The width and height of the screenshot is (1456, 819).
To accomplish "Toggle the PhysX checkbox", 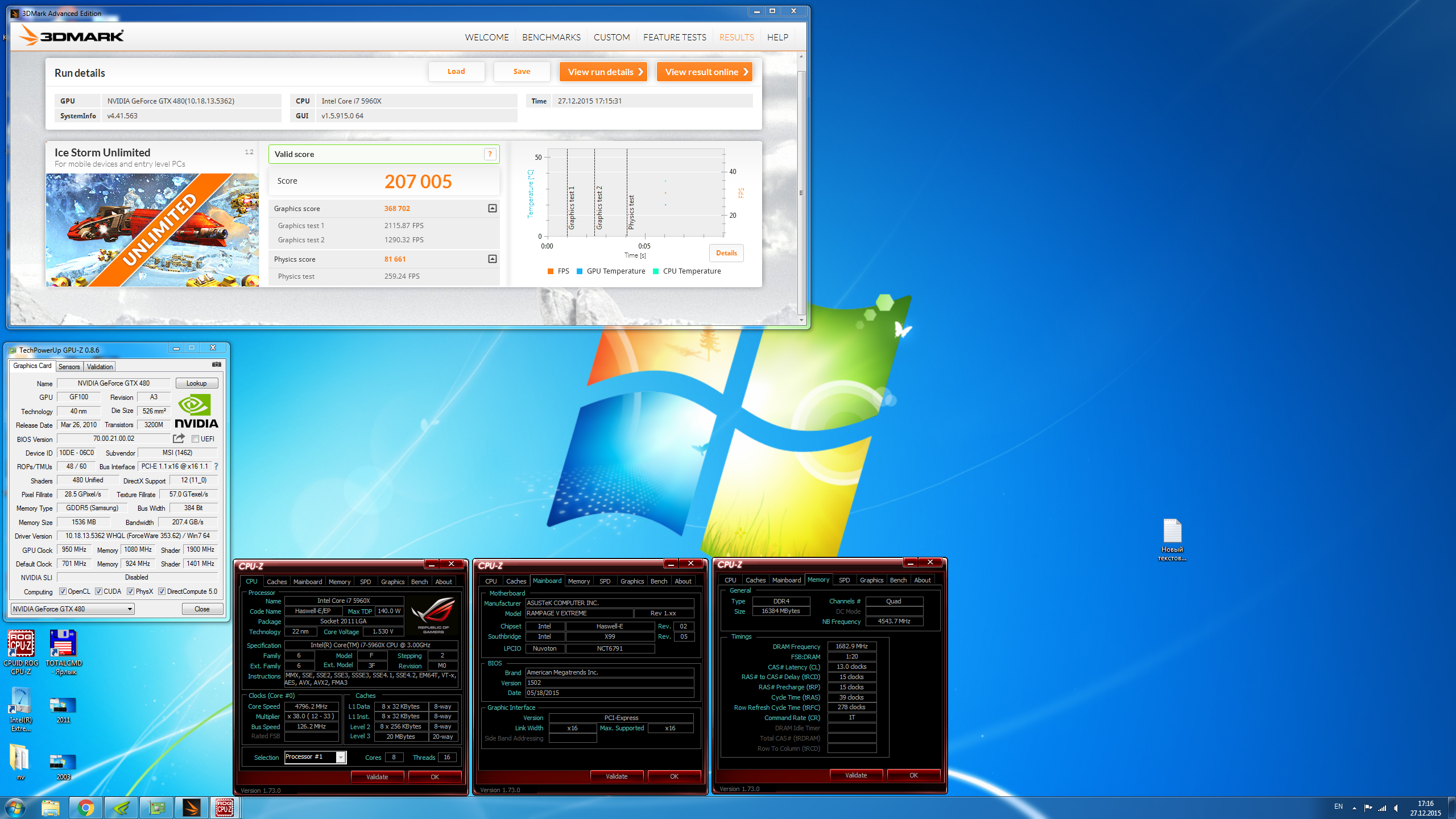I will pyautogui.click(x=130, y=591).
